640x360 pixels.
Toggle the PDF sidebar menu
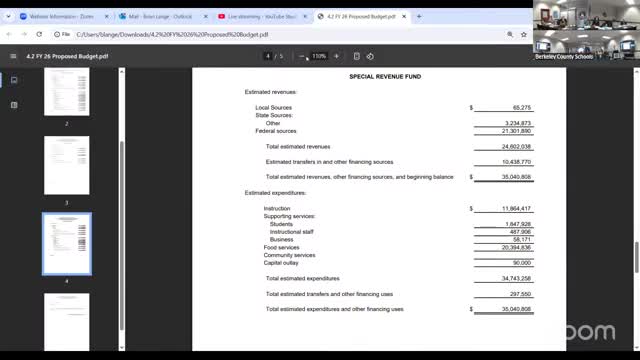pos(13,56)
